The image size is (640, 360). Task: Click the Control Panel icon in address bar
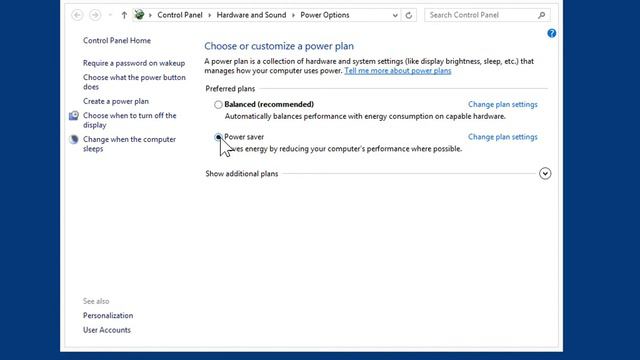pos(139,15)
